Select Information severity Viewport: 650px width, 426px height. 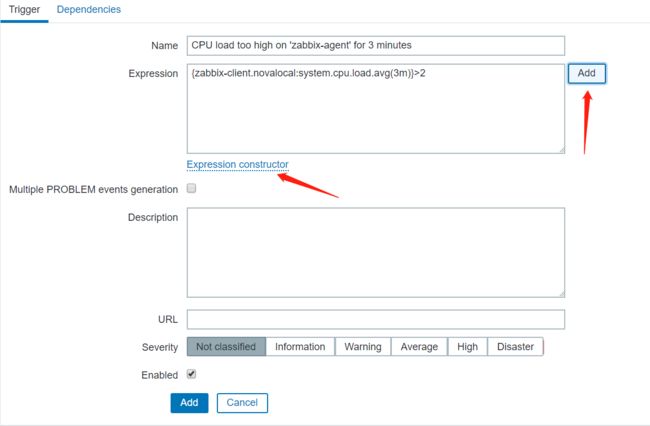point(300,346)
